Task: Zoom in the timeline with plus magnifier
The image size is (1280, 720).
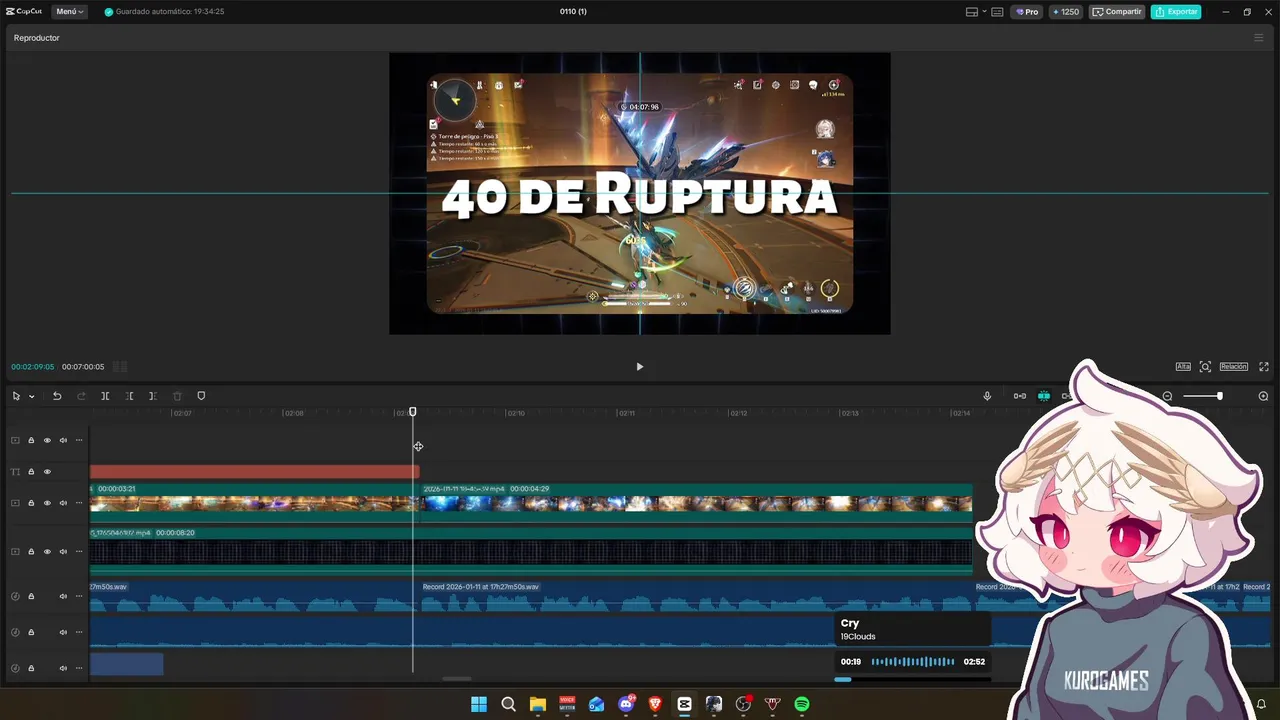Action: (x=1263, y=396)
